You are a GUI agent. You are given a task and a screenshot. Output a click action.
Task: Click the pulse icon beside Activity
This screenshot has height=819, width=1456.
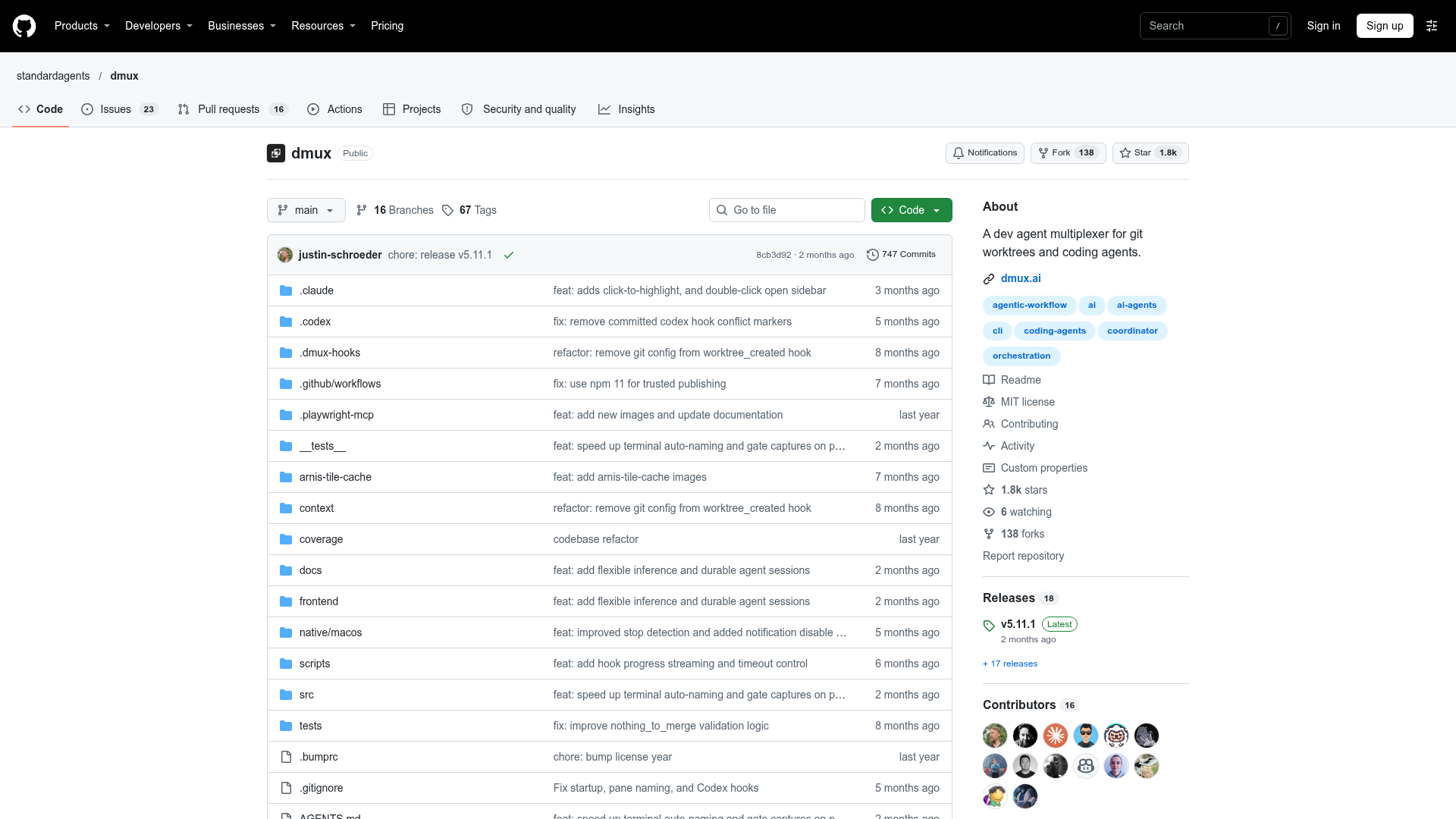pos(989,446)
